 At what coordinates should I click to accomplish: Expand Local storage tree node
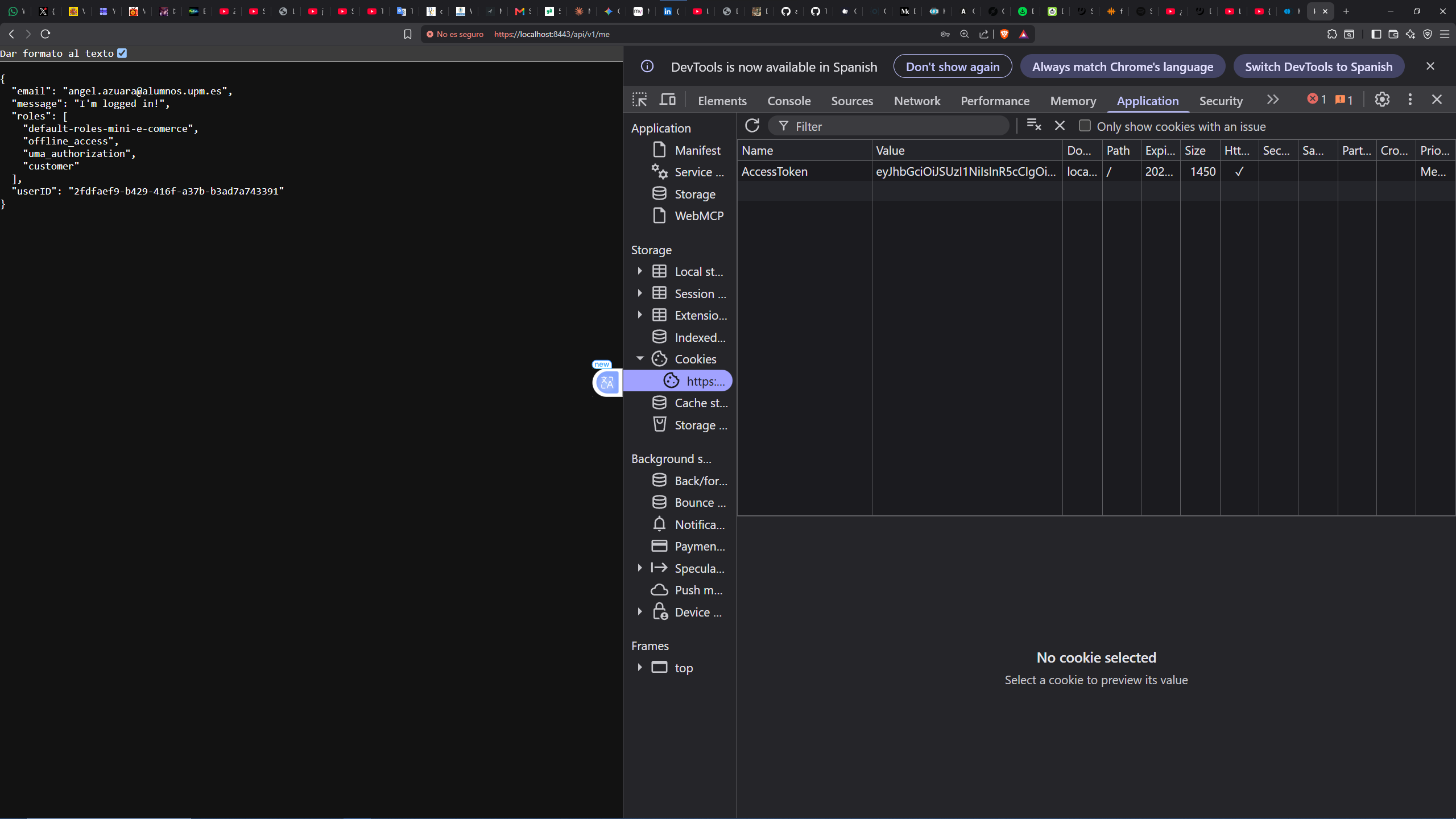[x=640, y=271]
